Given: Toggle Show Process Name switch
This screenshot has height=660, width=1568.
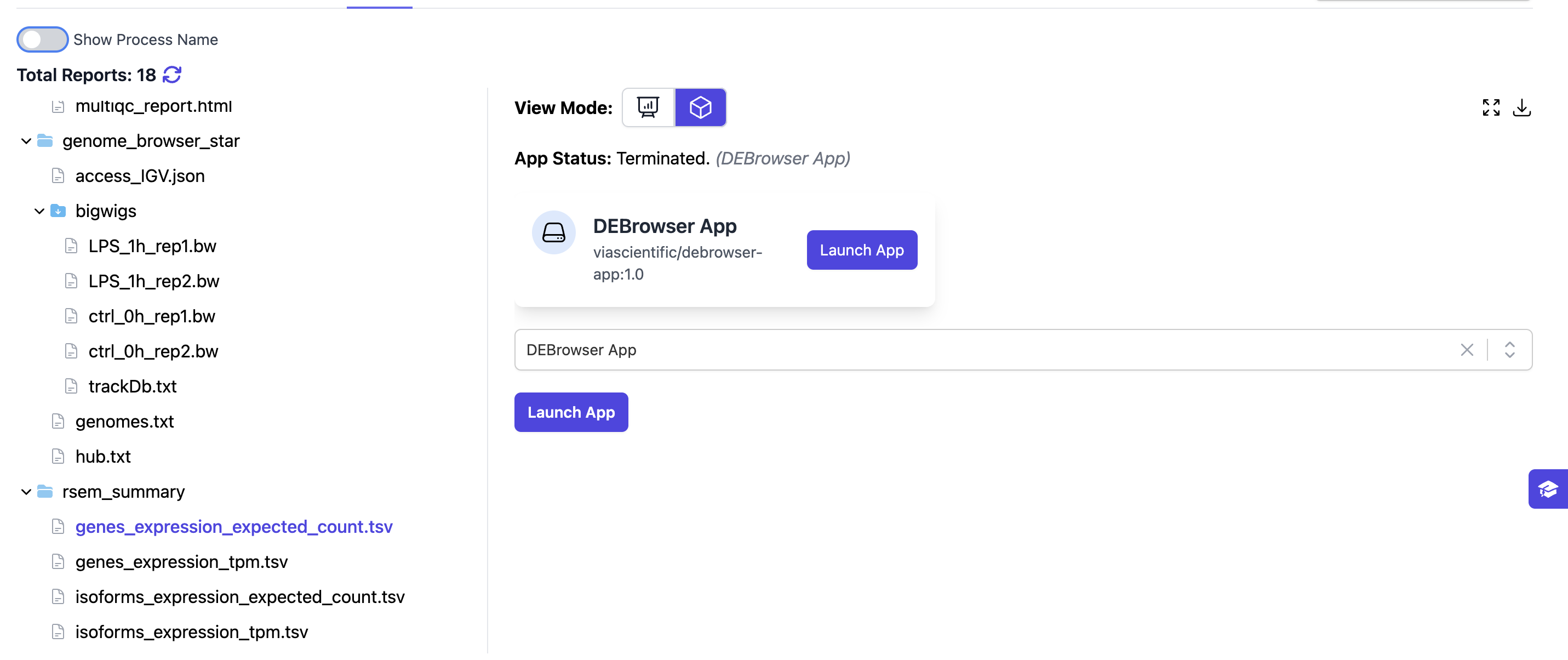Looking at the screenshot, I should (42, 39).
